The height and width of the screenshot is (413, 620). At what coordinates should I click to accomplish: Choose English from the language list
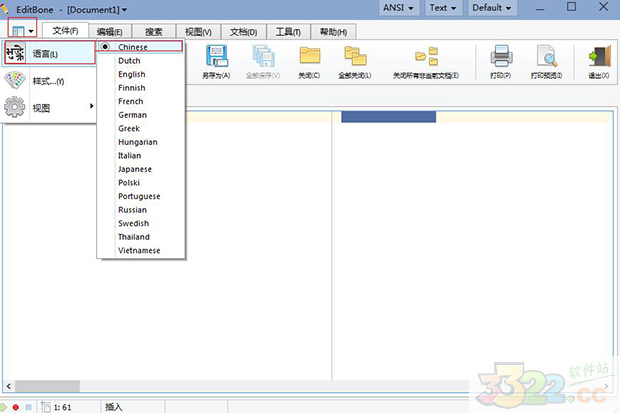coord(141,74)
